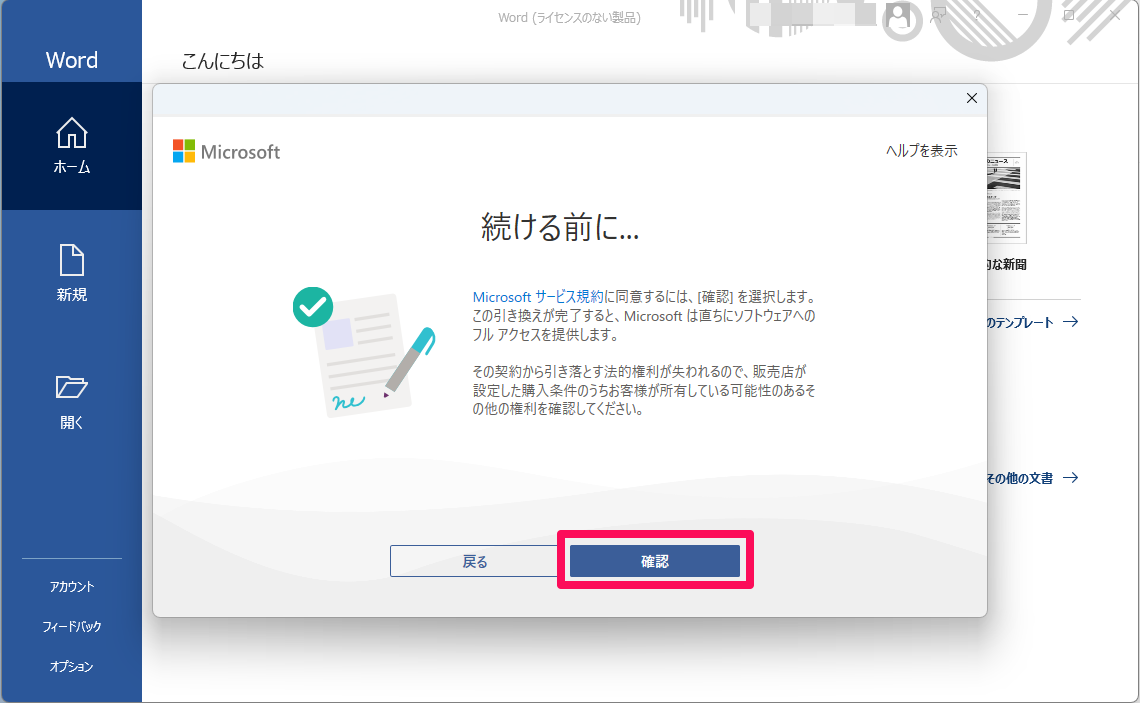Image resolution: width=1140 pixels, height=703 pixels.
Task: Click the account profile avatar icon
Action: click(899, 17)
